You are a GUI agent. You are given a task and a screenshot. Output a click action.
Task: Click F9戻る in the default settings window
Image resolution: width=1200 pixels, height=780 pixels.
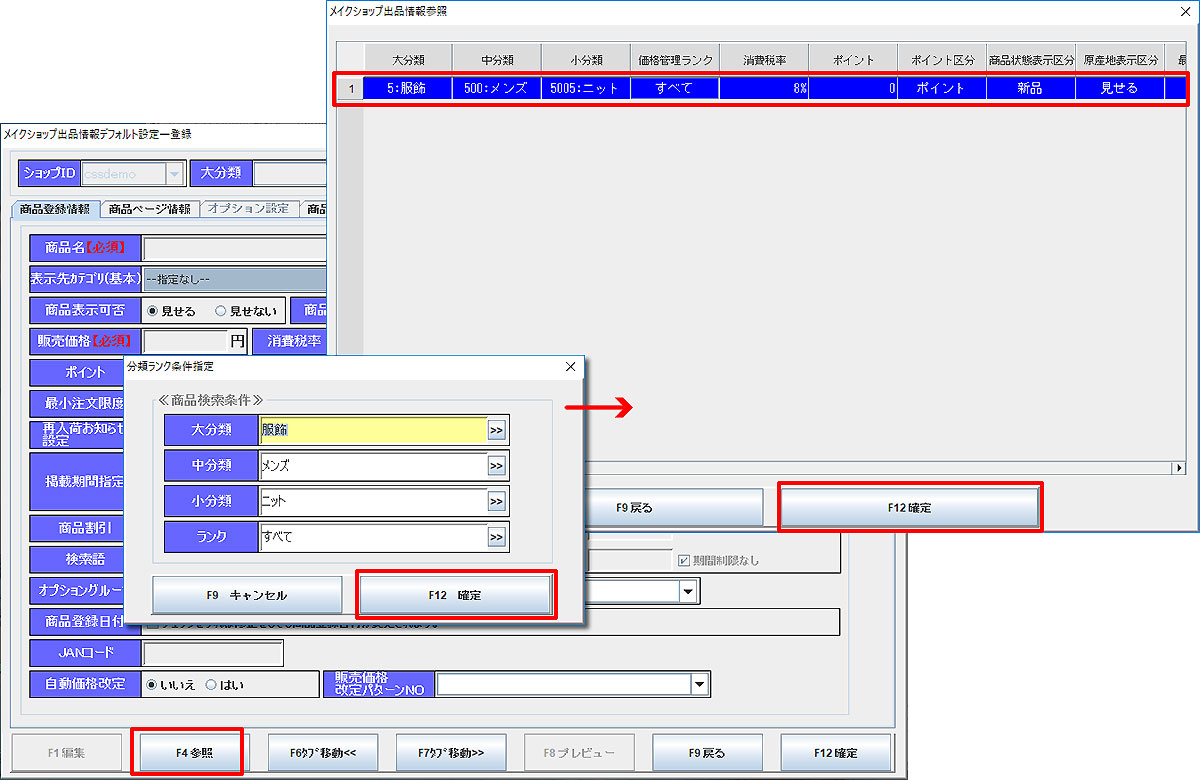coord(707,752)
